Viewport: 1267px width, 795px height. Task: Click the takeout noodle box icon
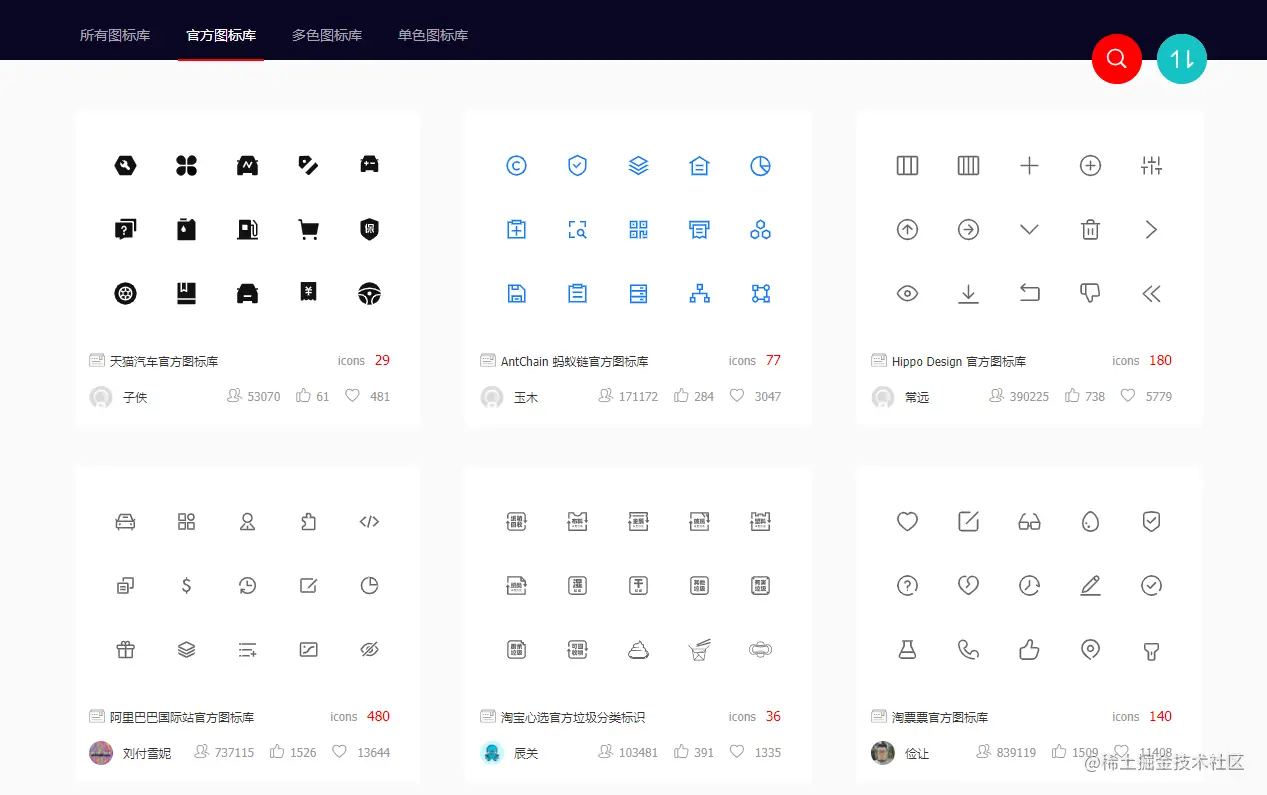699,650
